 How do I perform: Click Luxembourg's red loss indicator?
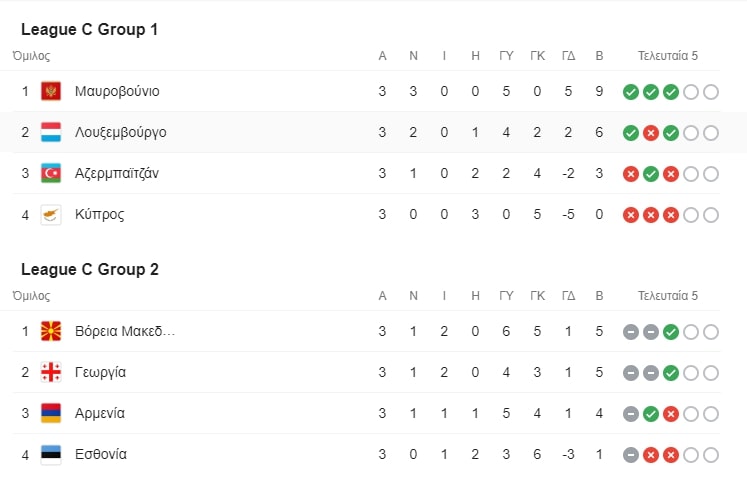650,133
